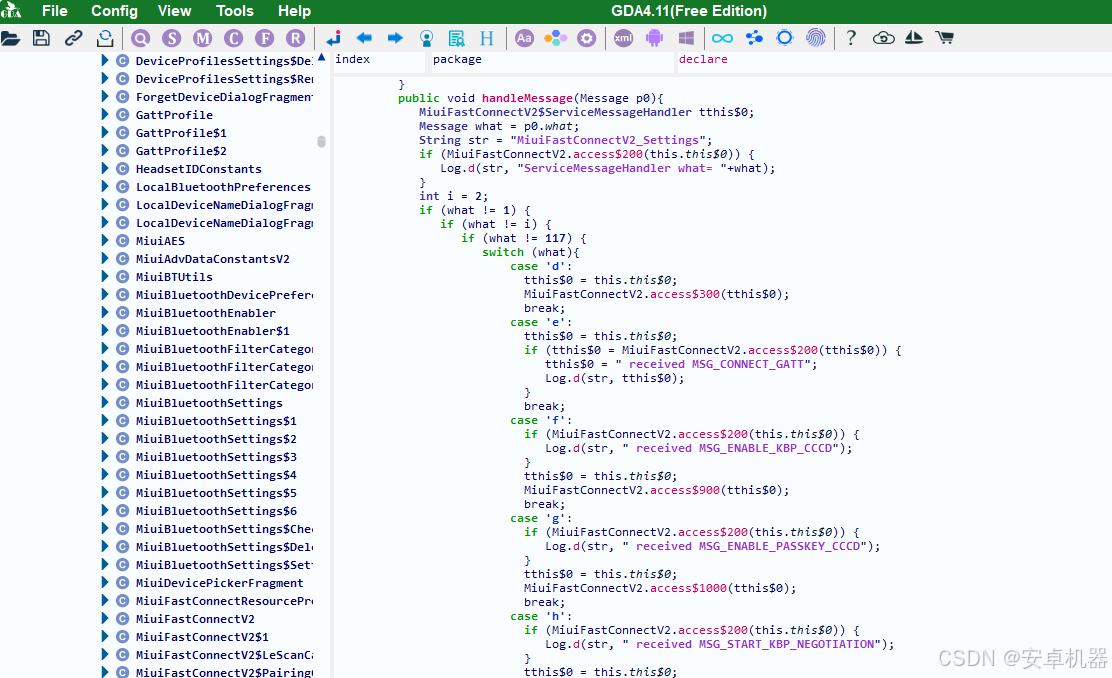Click the purple M methods icon
1112x678 pixels.
203,38
